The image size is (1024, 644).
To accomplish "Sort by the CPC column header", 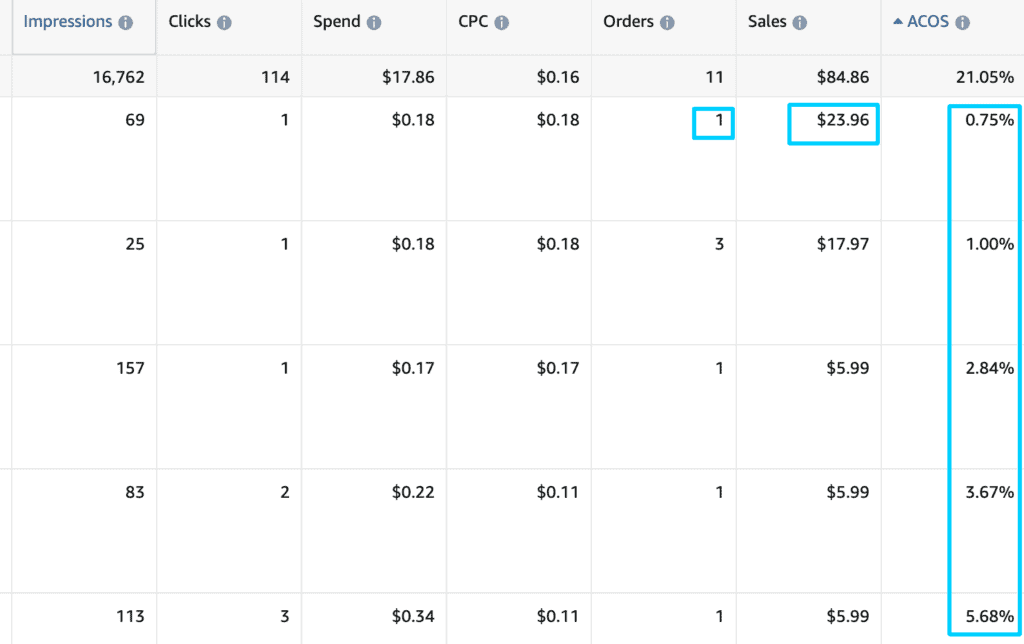I will pyautogui.click(x=473, y=22).
